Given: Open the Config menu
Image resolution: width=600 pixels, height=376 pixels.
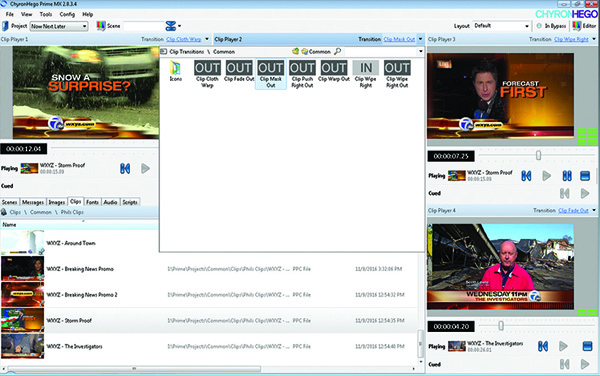Looking at the screenshot, I should (67, 14).
